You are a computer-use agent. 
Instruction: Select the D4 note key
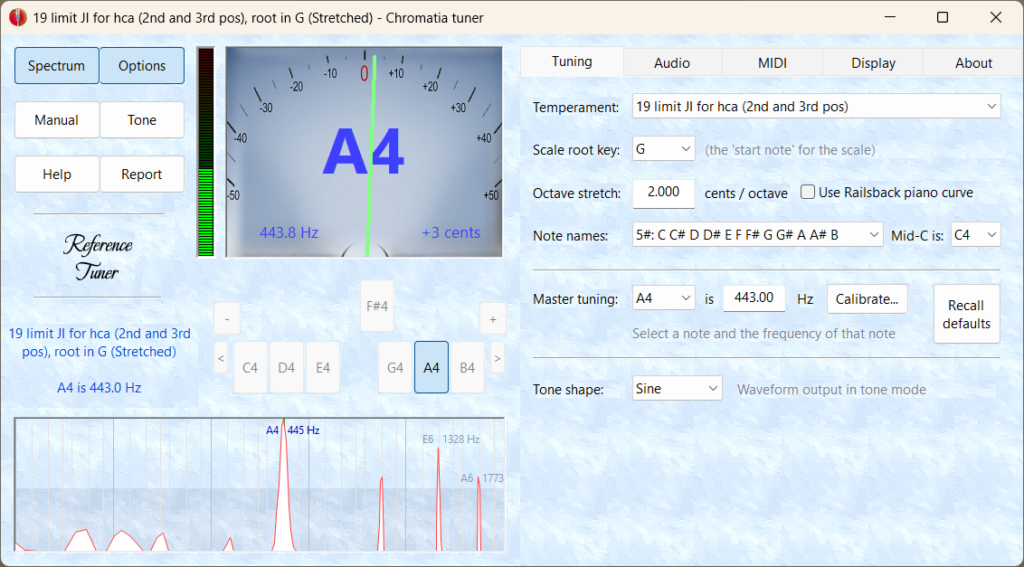(287, 367)
